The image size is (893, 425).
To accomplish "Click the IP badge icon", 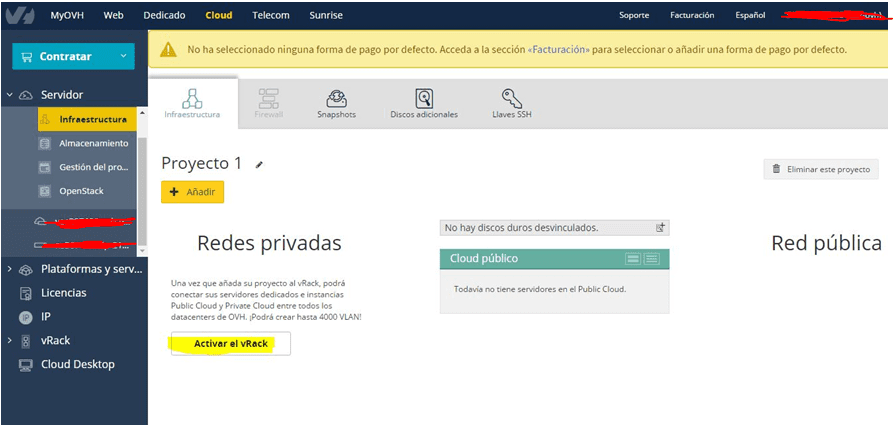I will [x=26, y=317].
